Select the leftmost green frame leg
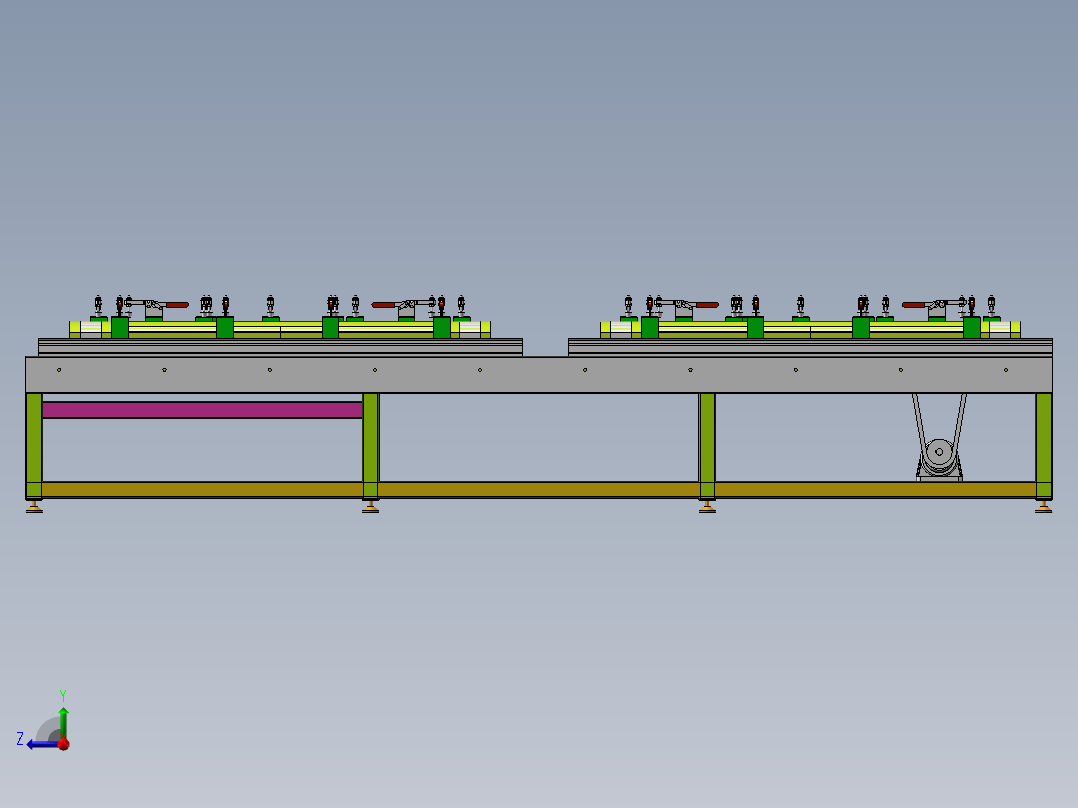 point(34,446)
